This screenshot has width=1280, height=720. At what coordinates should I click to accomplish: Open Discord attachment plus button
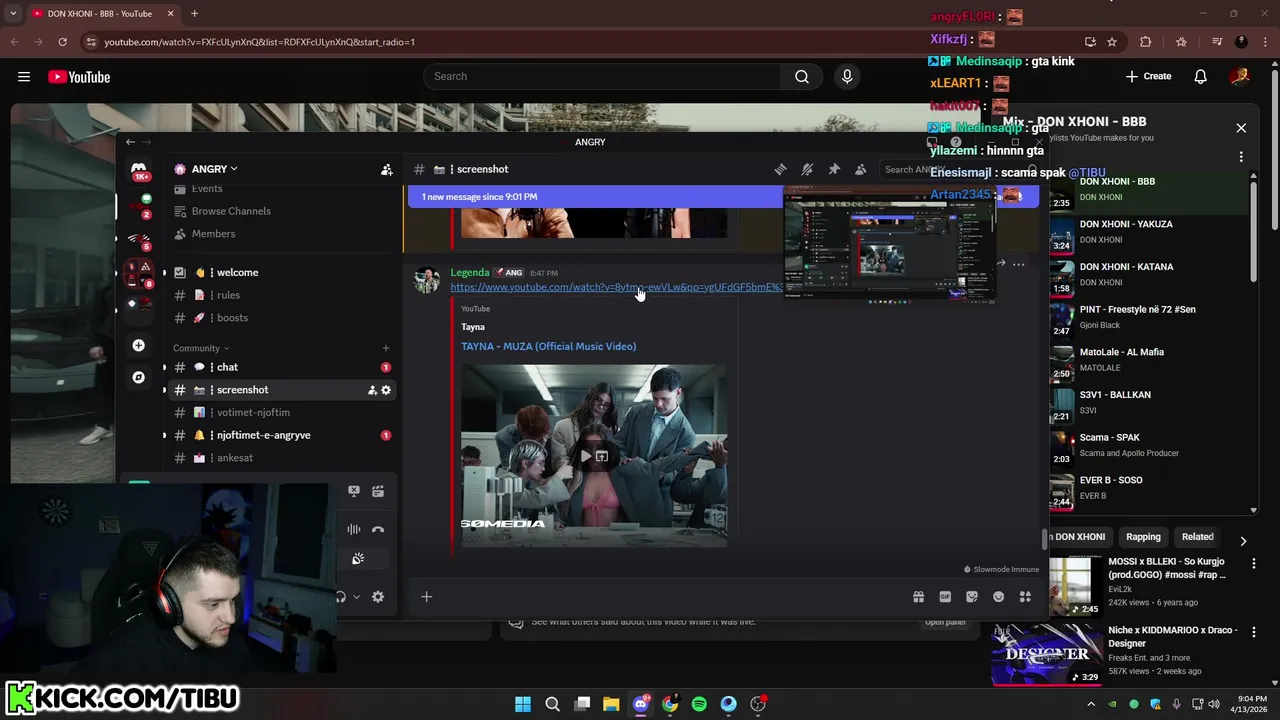pyautogui.click(x=426, y=597)
